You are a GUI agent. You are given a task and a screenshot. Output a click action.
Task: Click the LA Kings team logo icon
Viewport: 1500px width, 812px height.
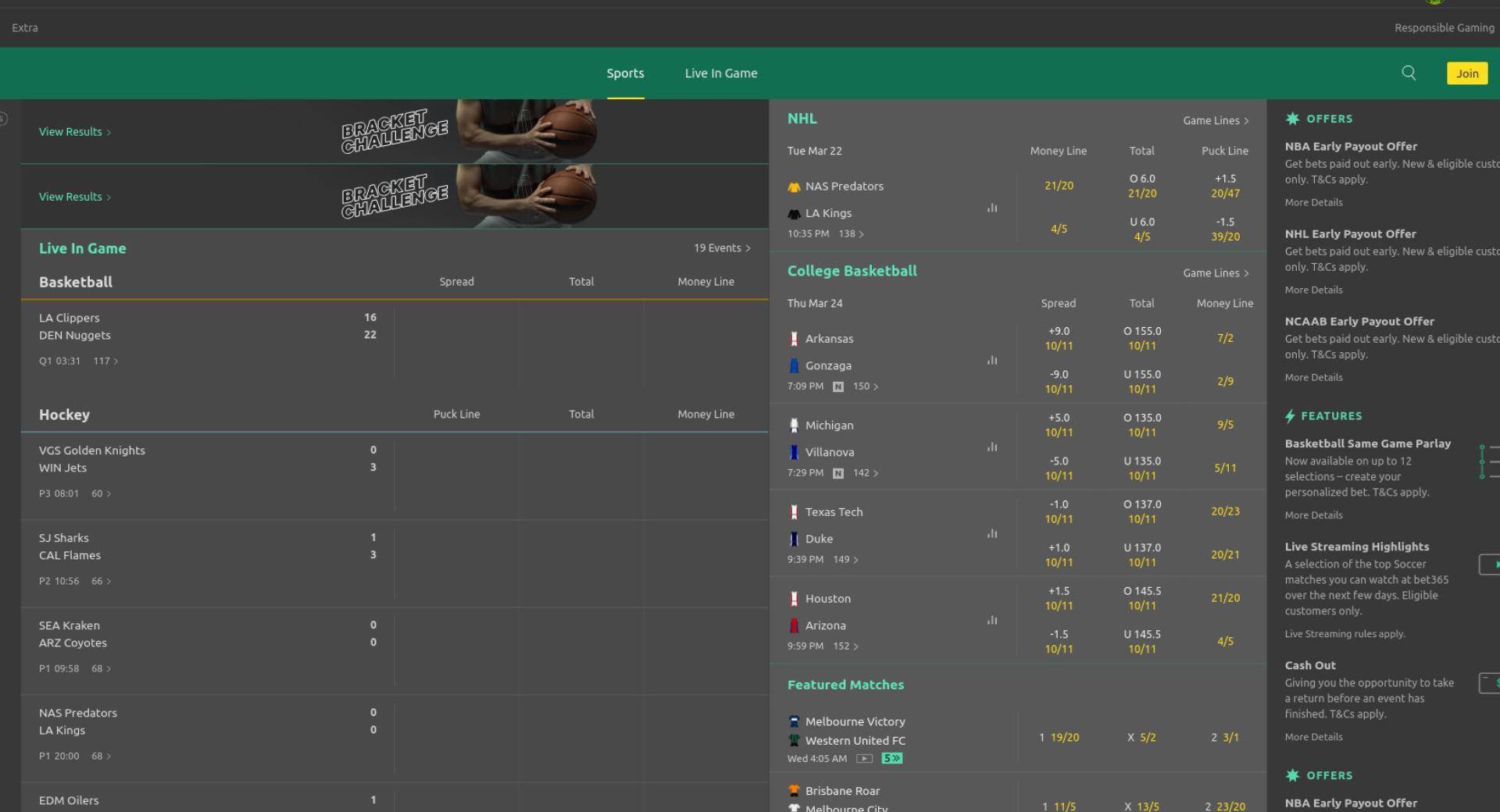click(794, 213)
